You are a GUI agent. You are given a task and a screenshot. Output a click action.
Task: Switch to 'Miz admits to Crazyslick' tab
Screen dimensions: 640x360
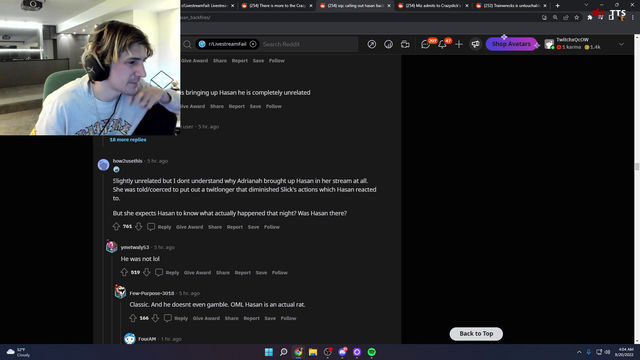pyautogui.click(x=433, y=6)
